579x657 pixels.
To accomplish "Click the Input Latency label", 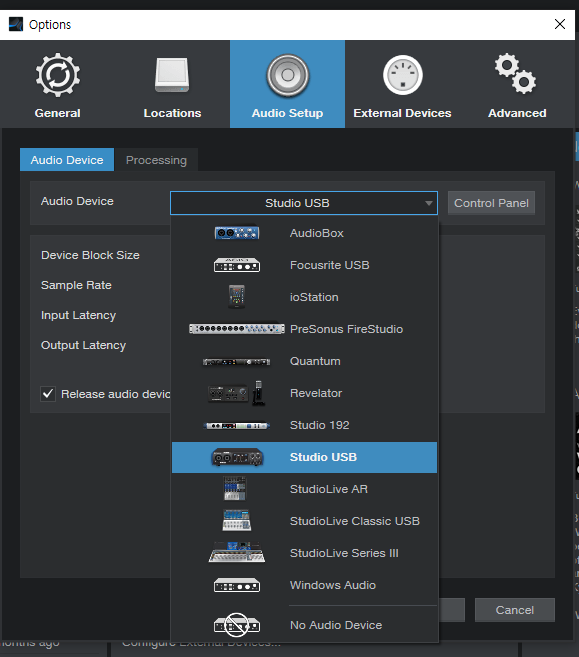I will click(x=78, y=315).
